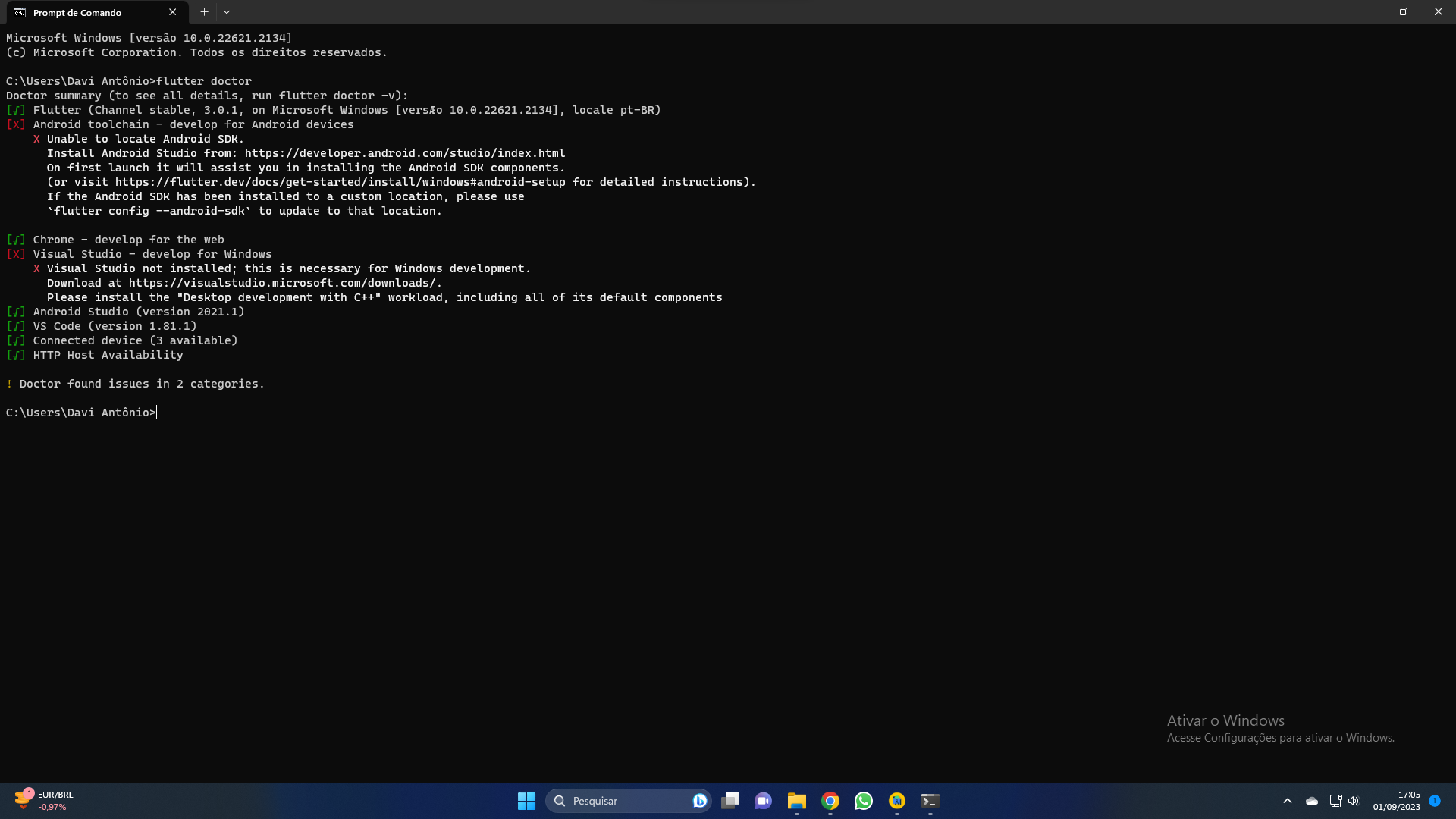
Task: Open Task View from the taskbar
Action: pos(730,801)
